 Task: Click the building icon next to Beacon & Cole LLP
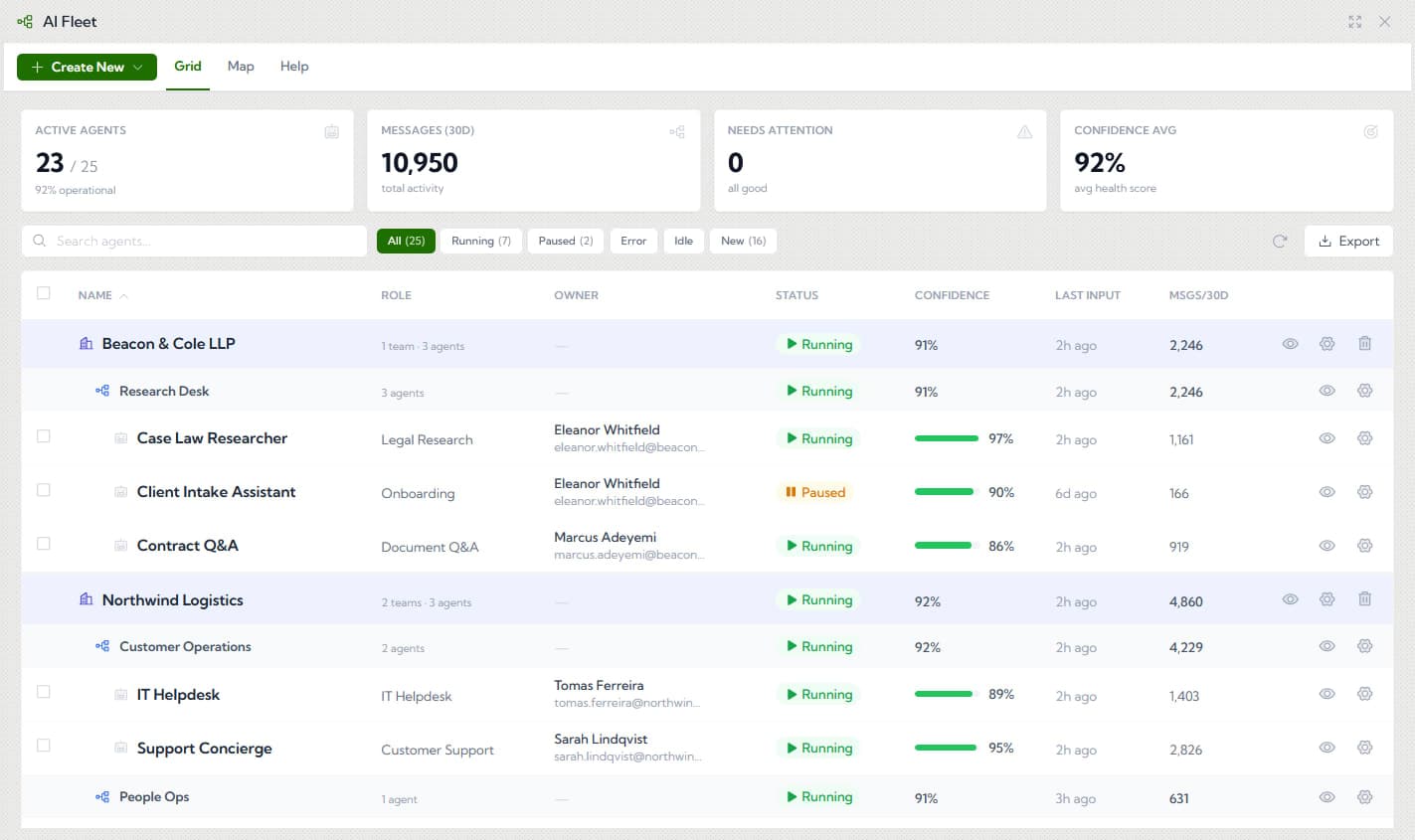pos(87,344)
